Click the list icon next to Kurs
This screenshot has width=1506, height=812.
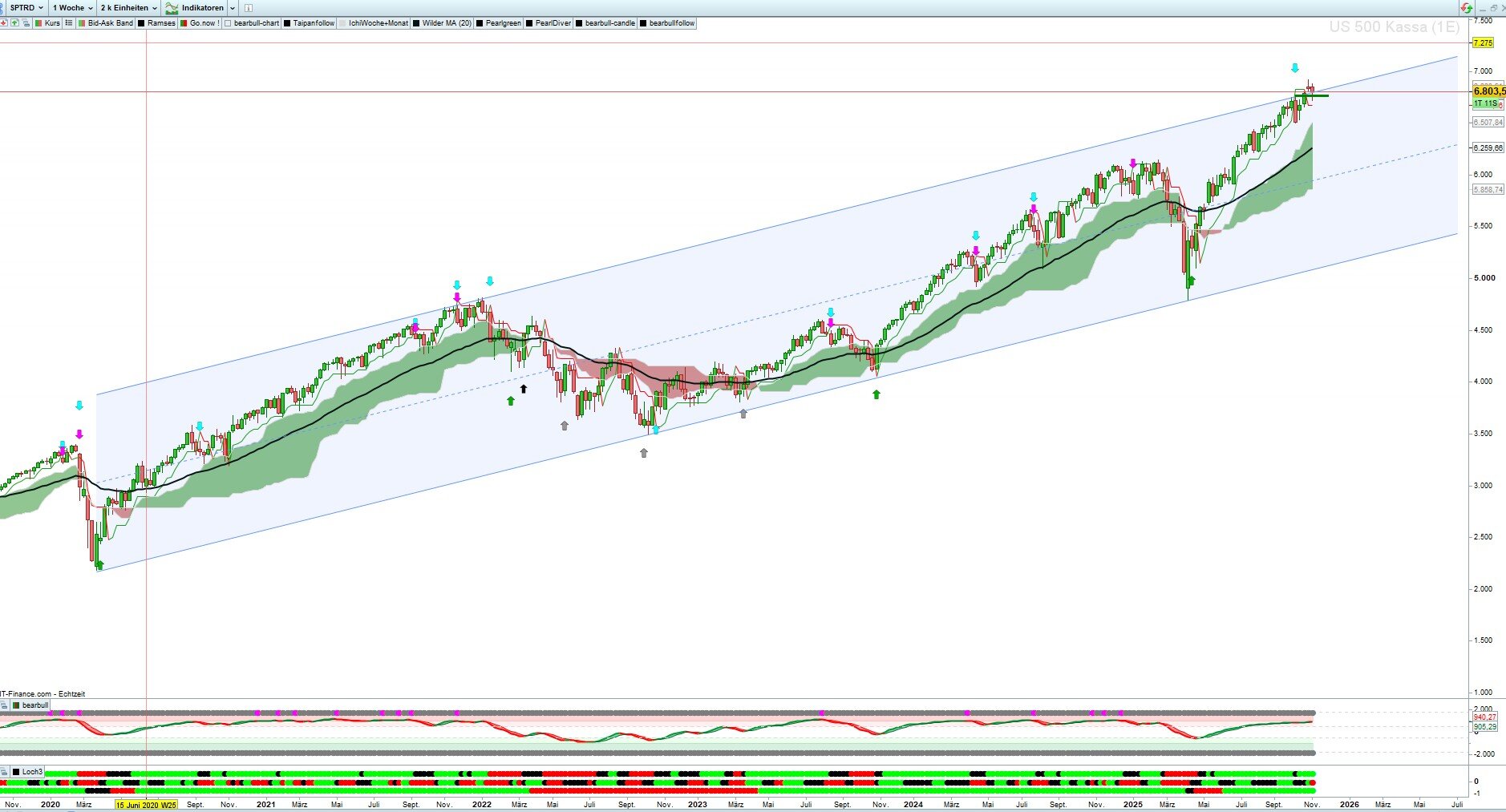(69, 23)
